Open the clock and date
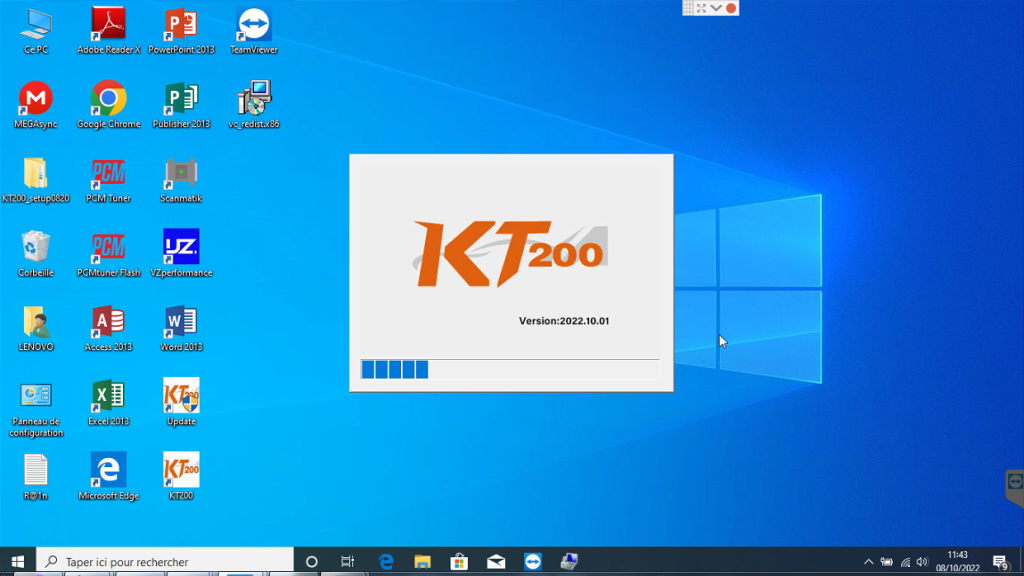The width and height of the screenshot is (1024, 576). (957, 562)
